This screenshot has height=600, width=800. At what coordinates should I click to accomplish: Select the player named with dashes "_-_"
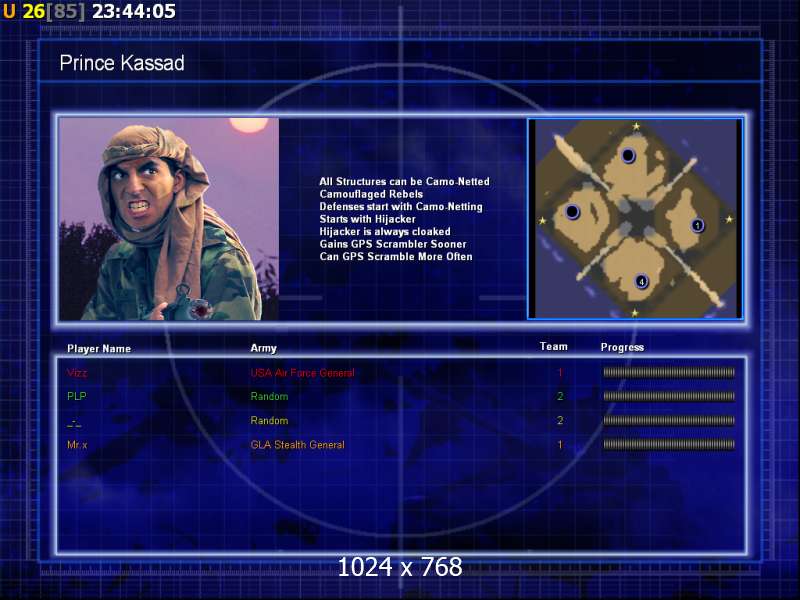tap(74, 423)
